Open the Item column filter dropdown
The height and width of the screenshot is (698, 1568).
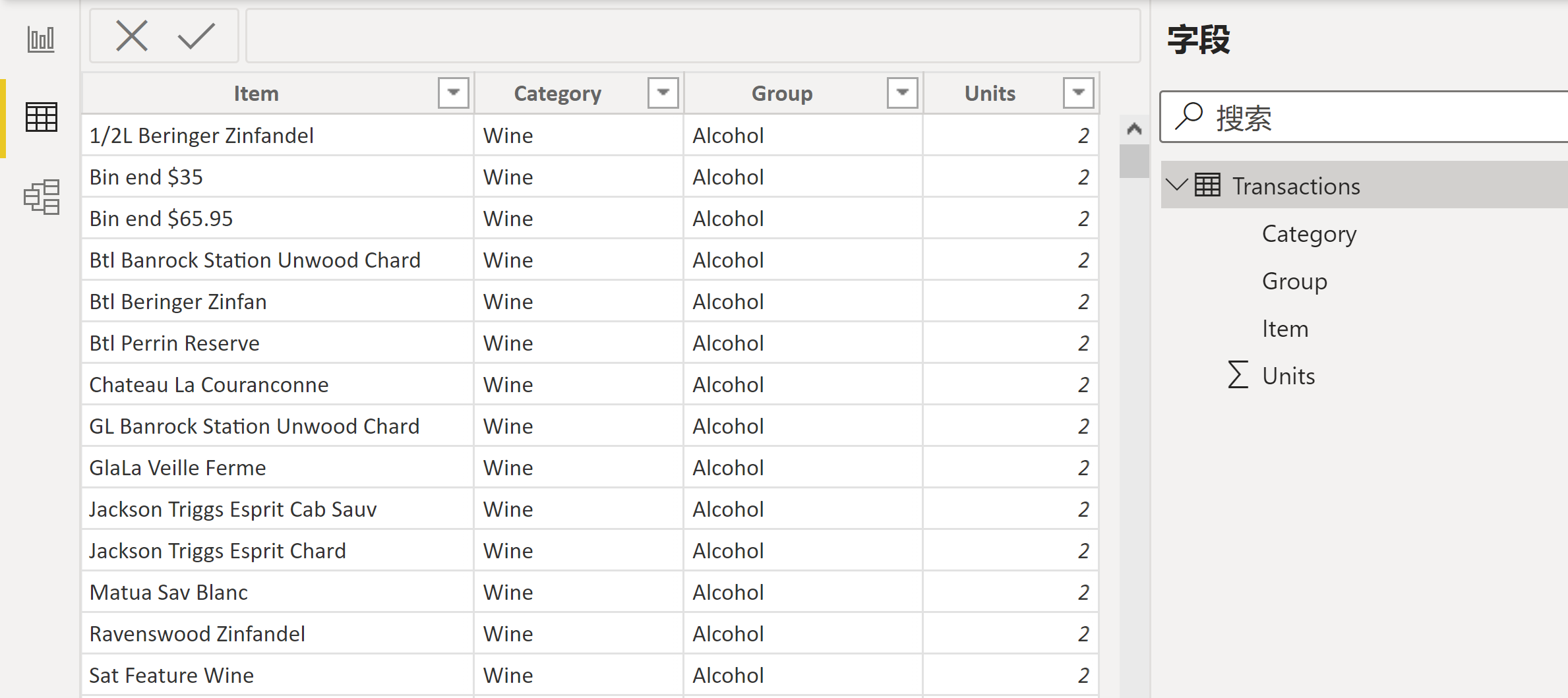point(454,93)
